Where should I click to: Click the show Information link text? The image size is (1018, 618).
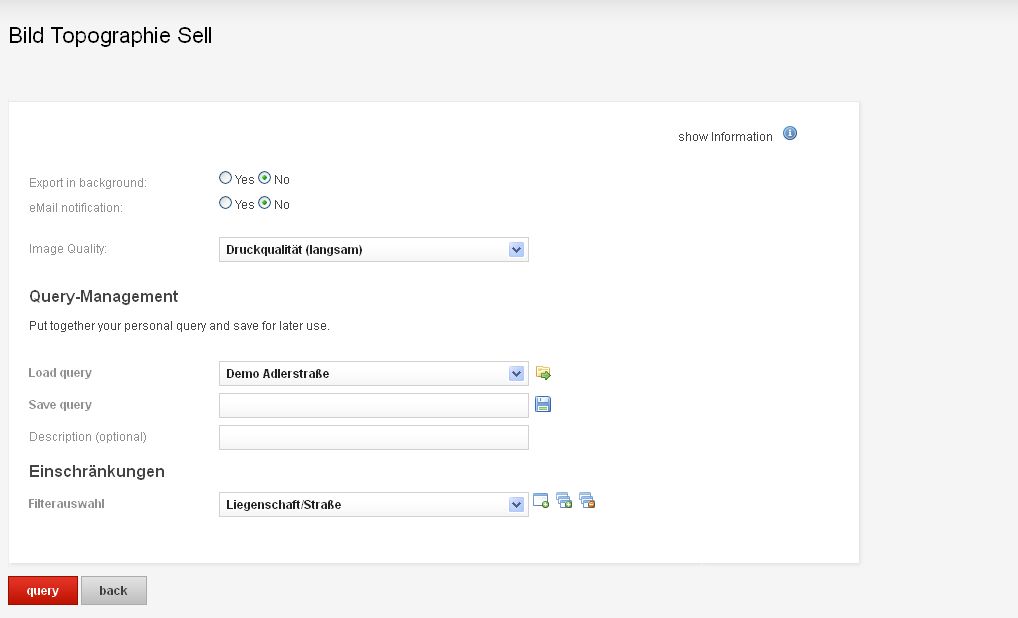(x=725, y=137)
